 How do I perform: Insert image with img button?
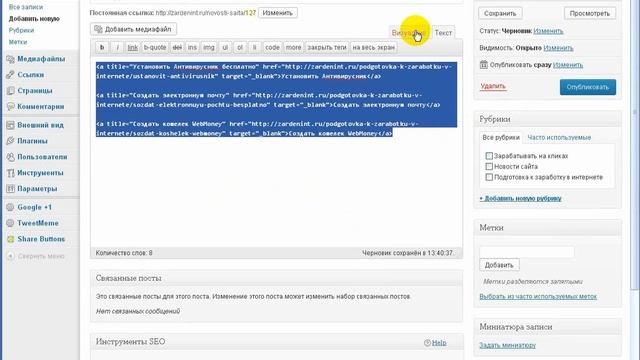pyautogui.click(x=209, y=47)
